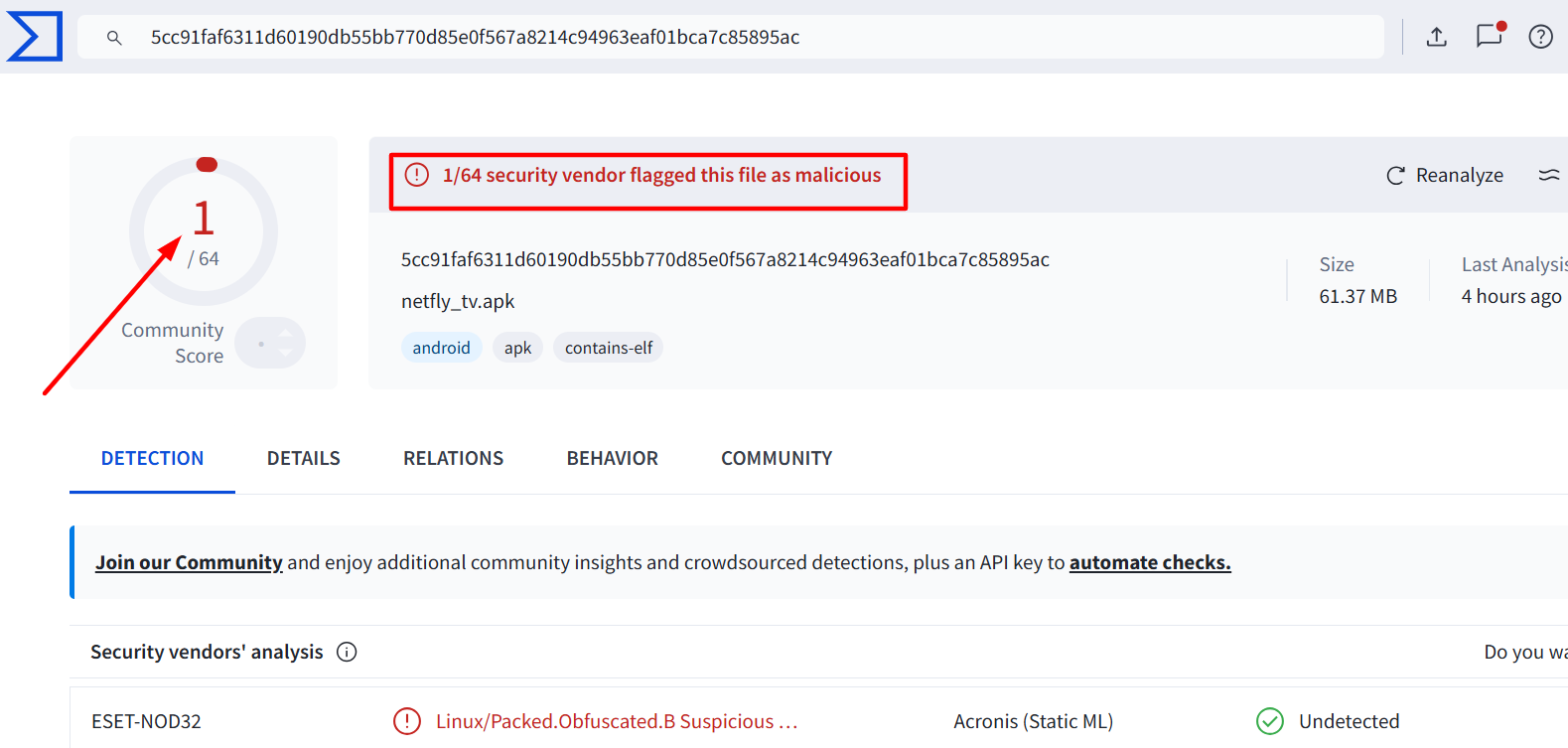Click the ESET-NOD32 malicious warning icon

(407, 721)
